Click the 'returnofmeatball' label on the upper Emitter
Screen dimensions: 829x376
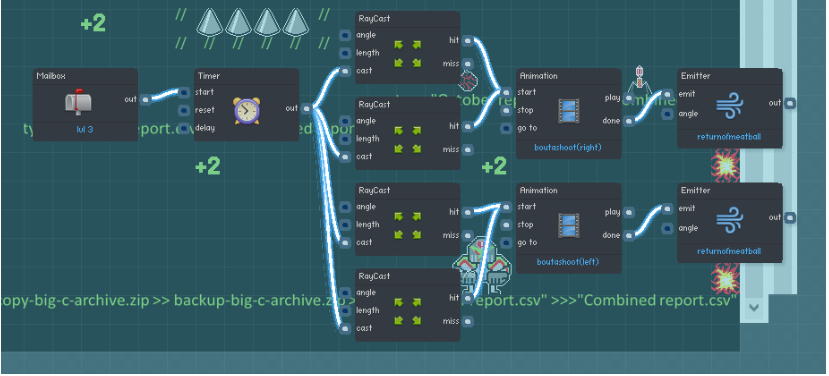730,137
